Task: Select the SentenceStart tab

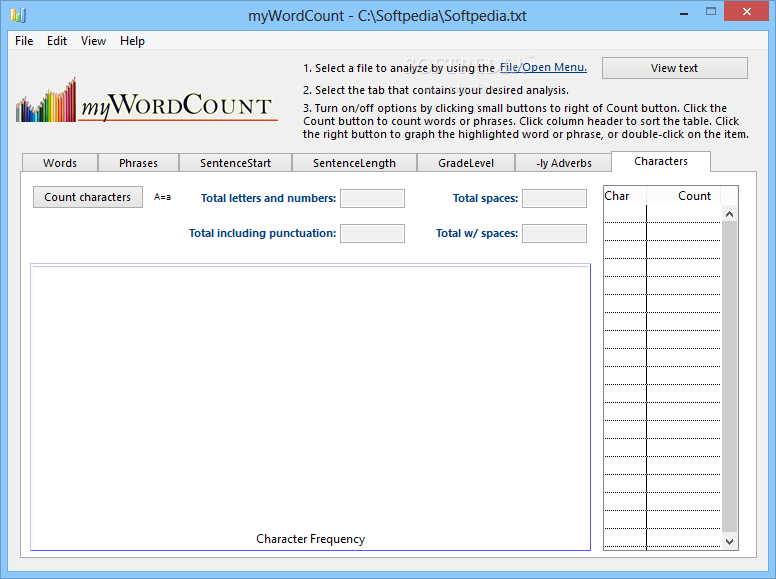Action: click(236, 163)
